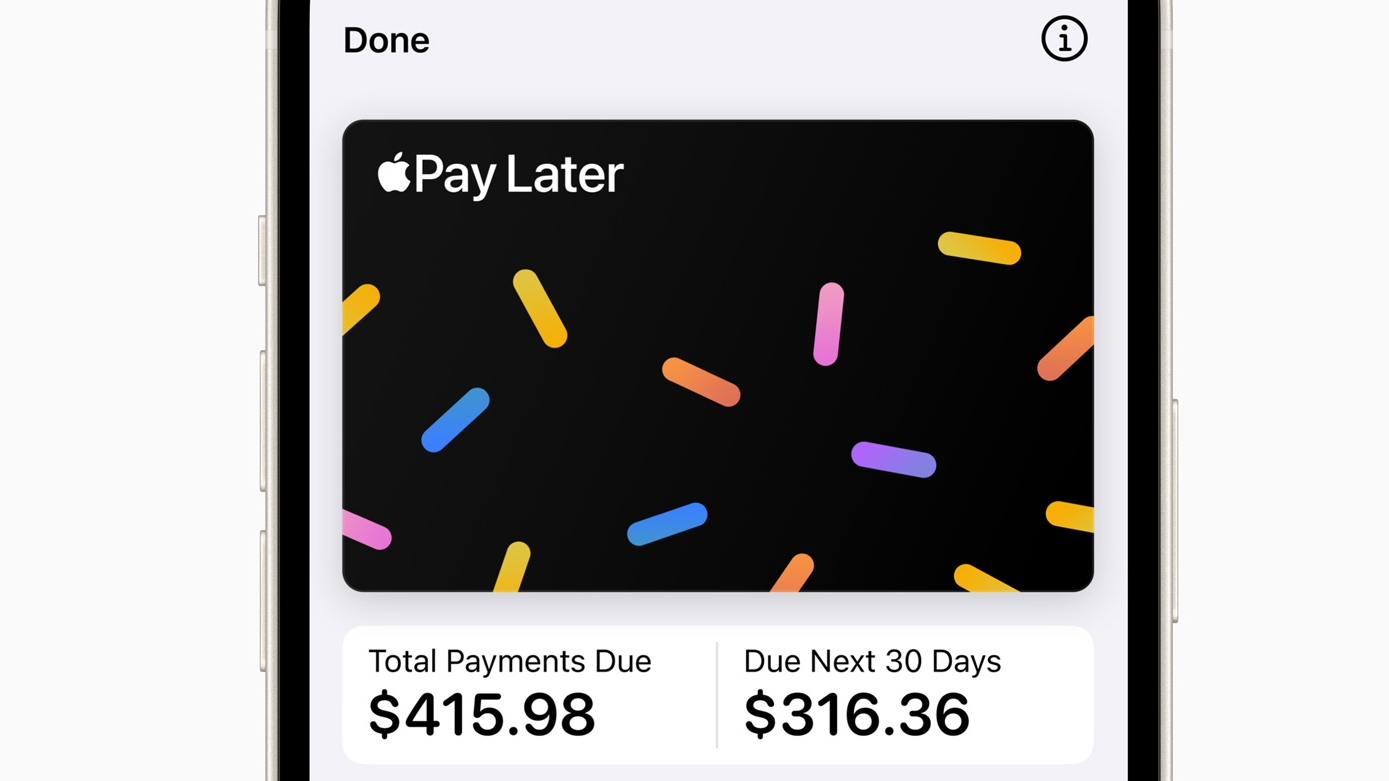Screen dimensions: 1389x781
Task: Select the Apple Pay Later card
Action: point(717,355)
